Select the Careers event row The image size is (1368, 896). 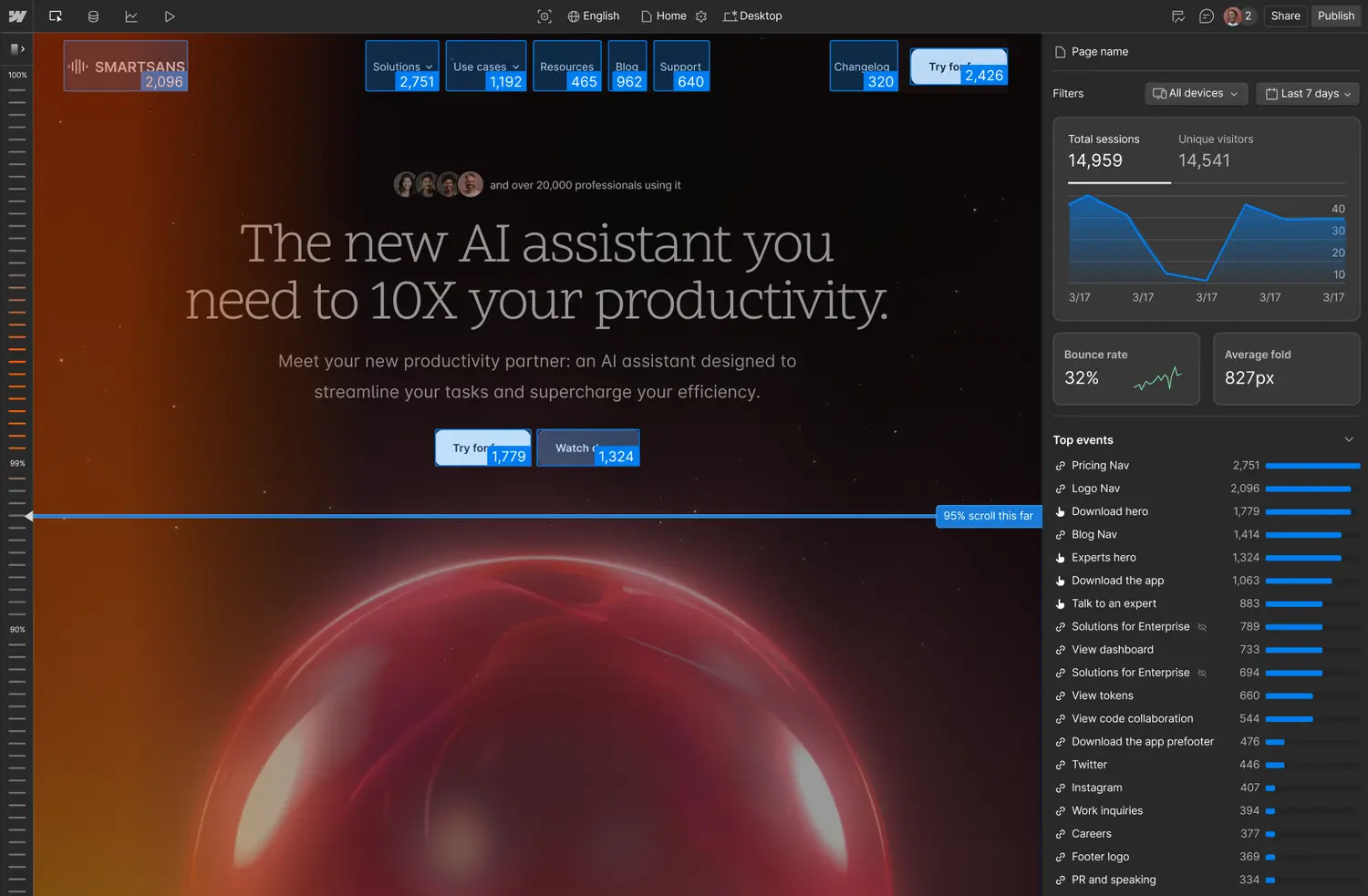click(x=1207, y=834)
